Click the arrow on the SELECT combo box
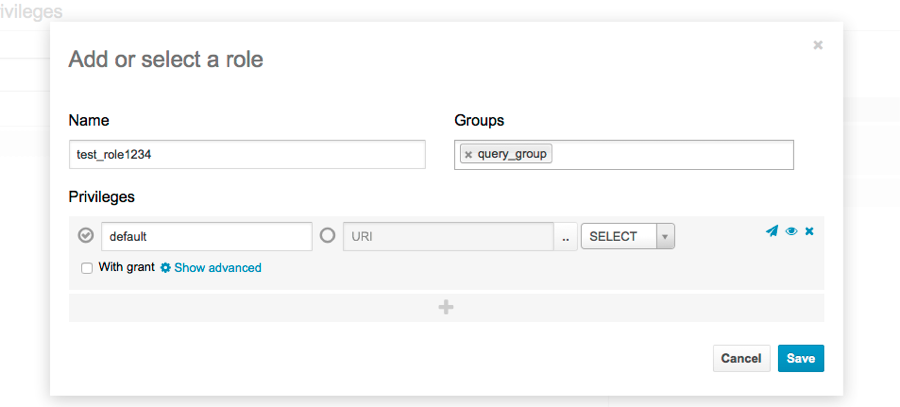Screen dimensions: 900x407 (x=666, y=237)
